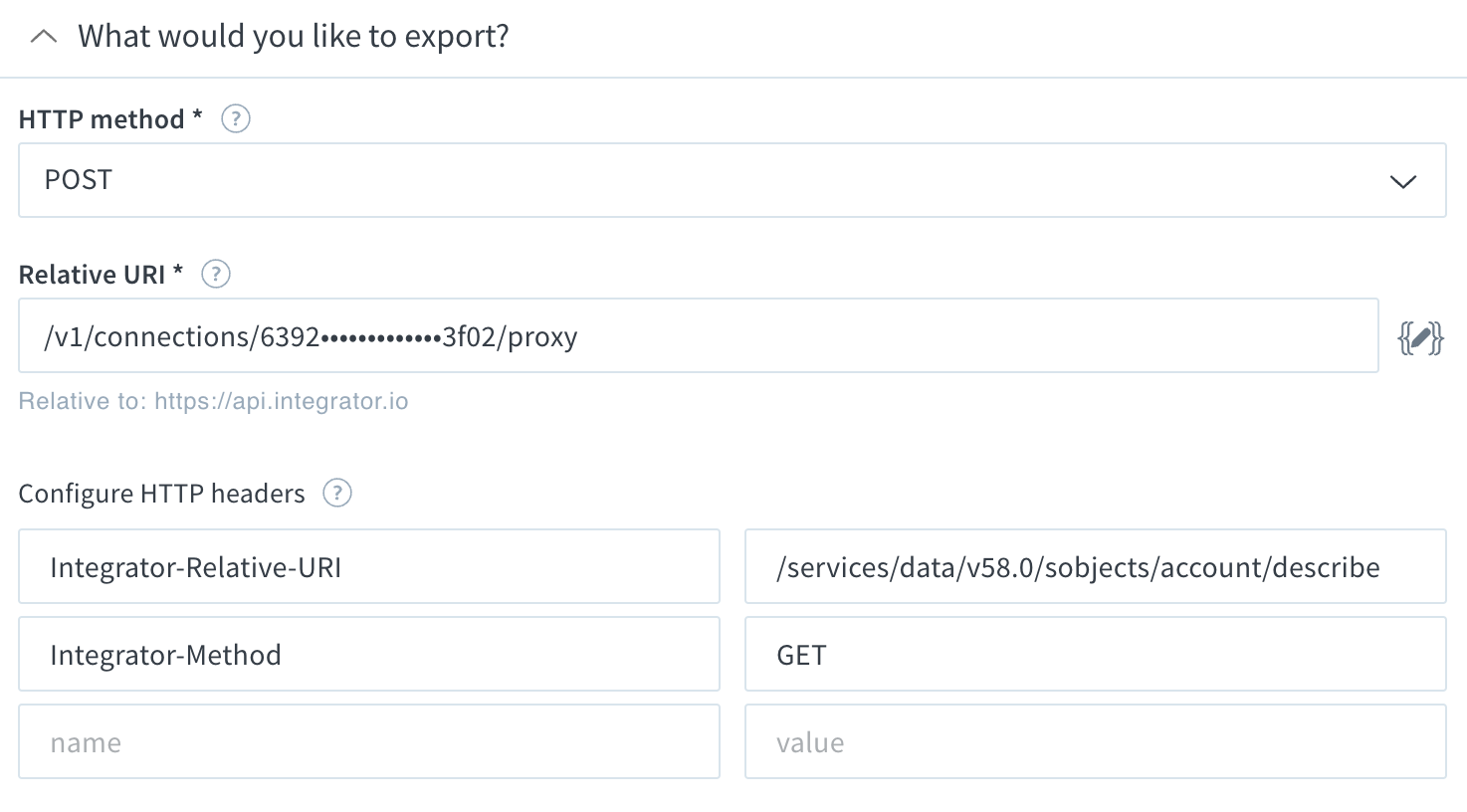
Task: Select the Integrator-Relative-URI header name field
Action: tap(368, 567)
